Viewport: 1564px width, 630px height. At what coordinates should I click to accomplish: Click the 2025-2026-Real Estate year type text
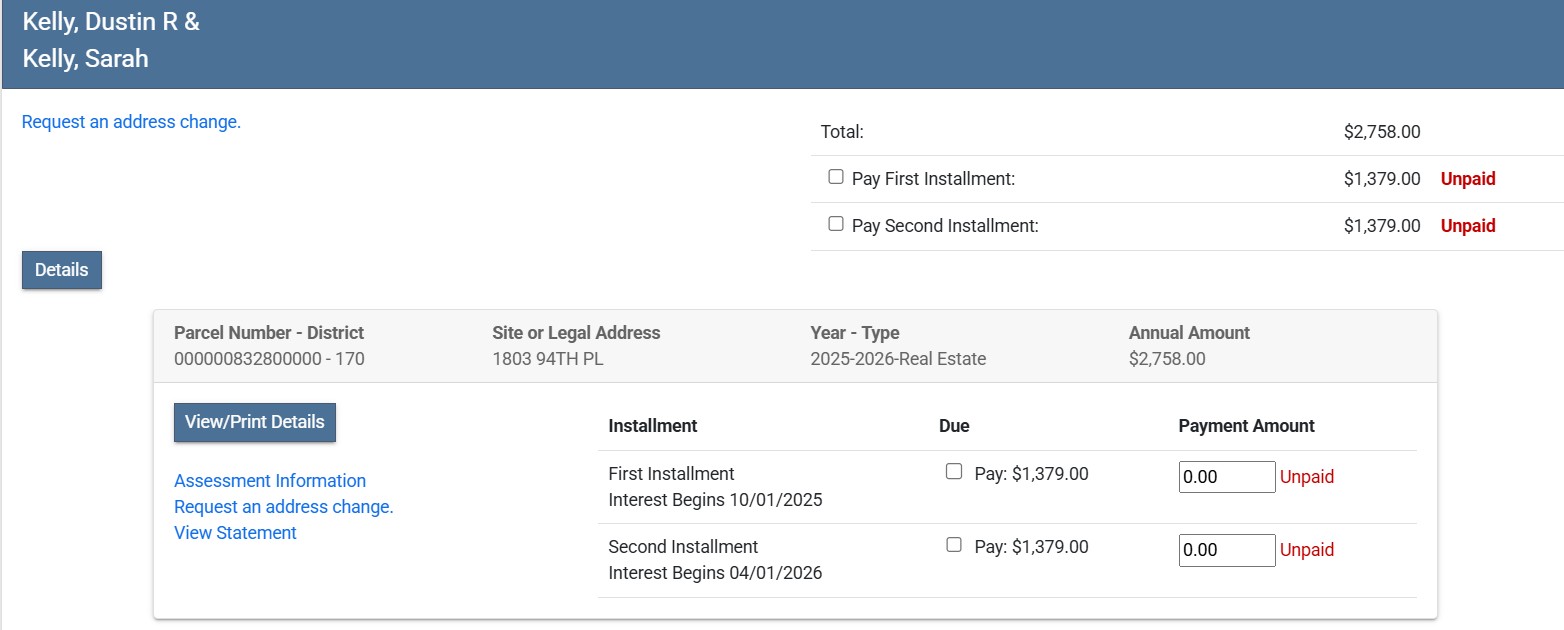(898, 359)
